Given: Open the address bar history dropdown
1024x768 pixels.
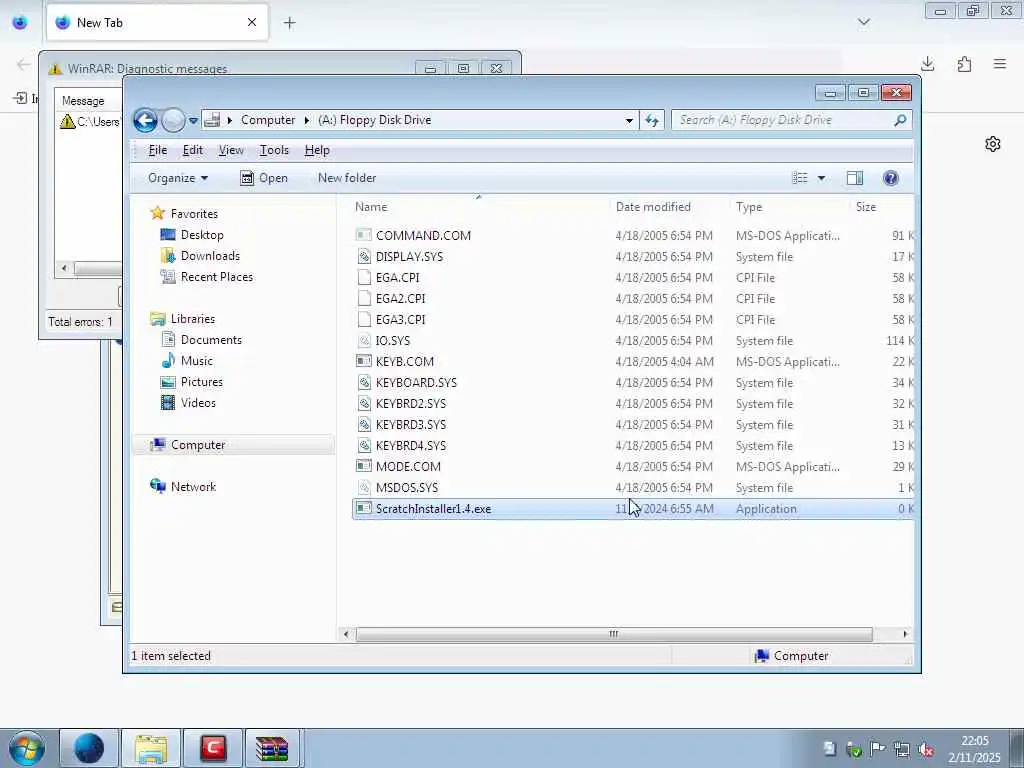Looking at the screenshot, I should click(629, 120).
